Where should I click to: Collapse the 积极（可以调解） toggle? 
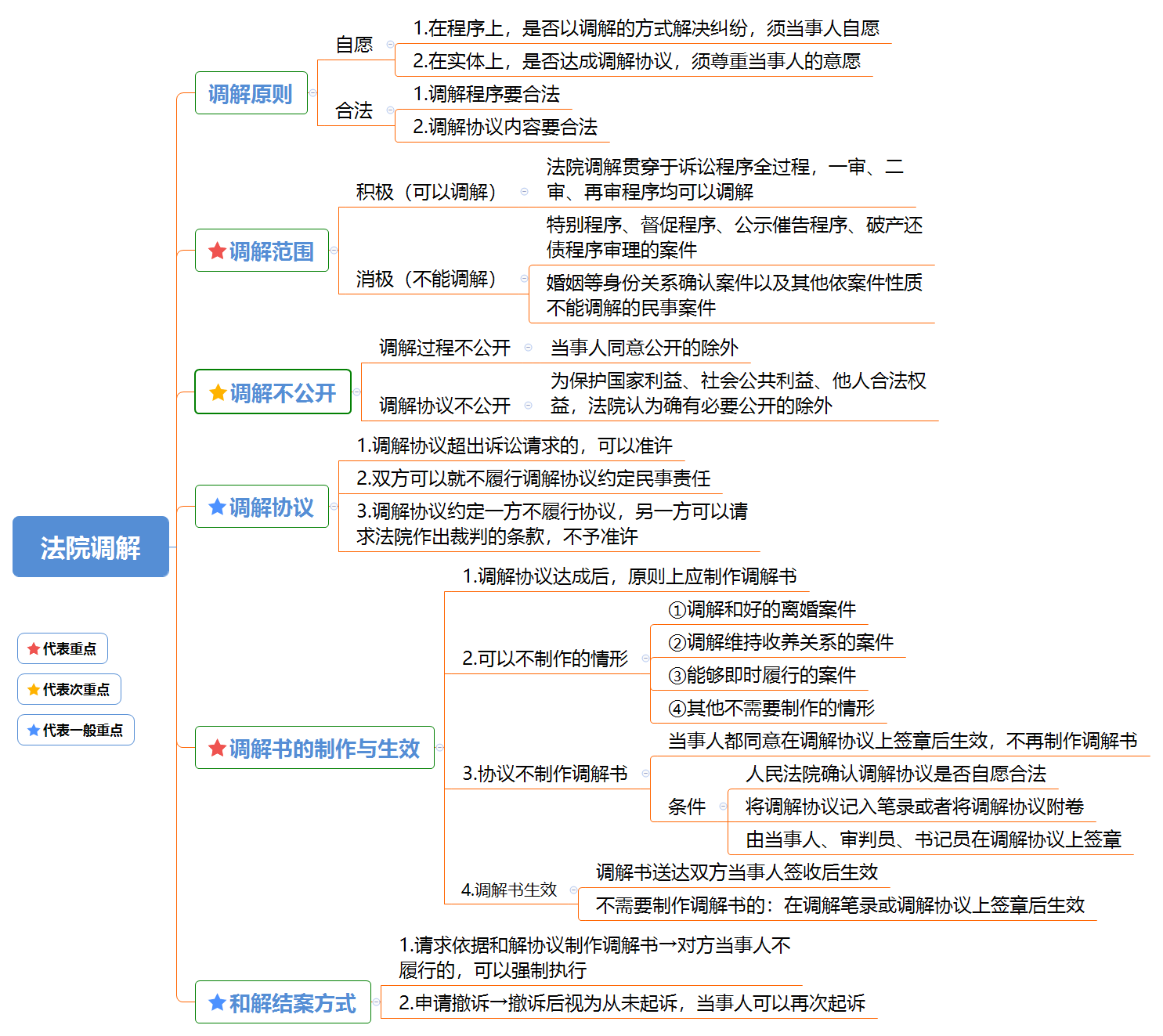coord(524,191)
